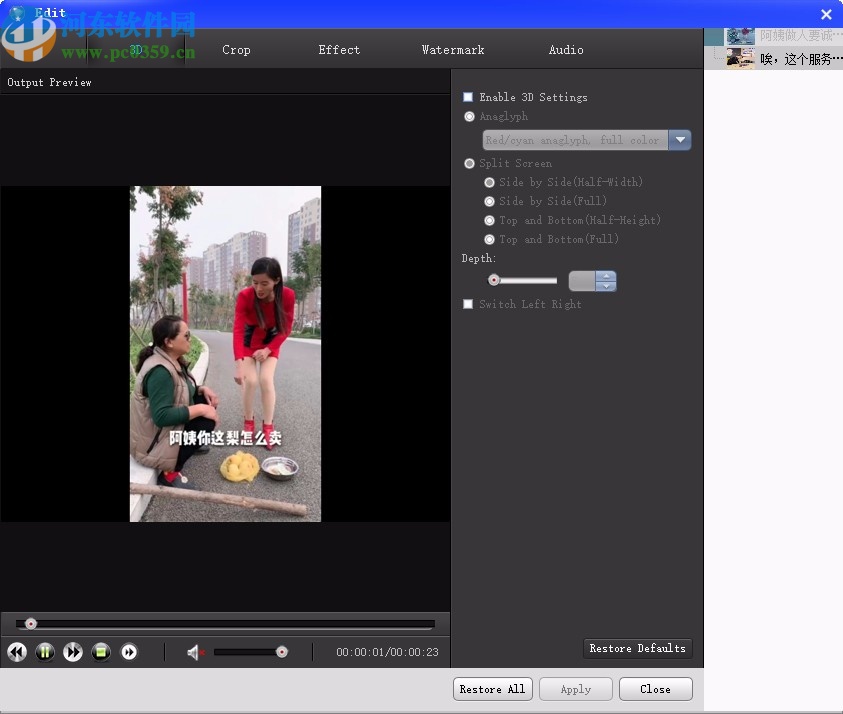Check Switch Left Right
Viewport: 843px width, 714px height.
point(468,304)
